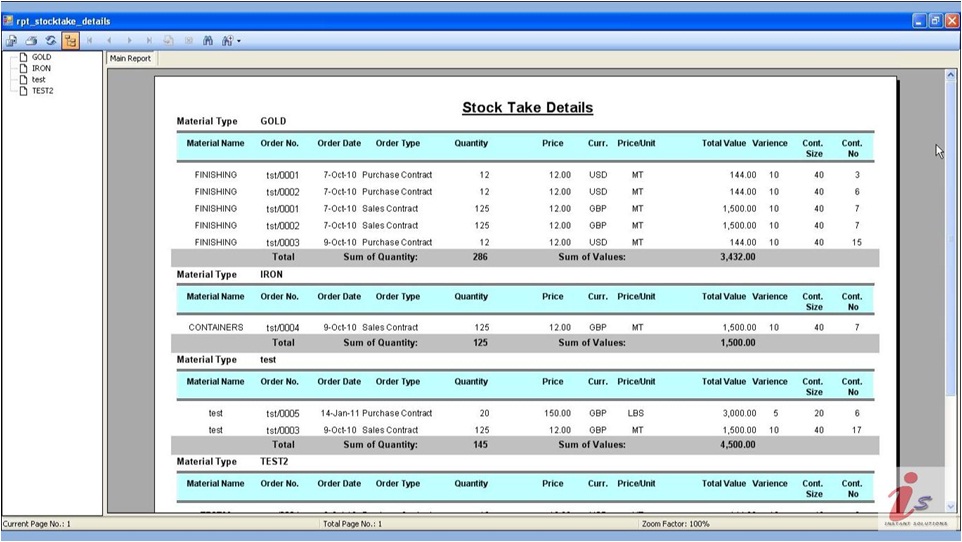Click the Go to Page icon

168,41
